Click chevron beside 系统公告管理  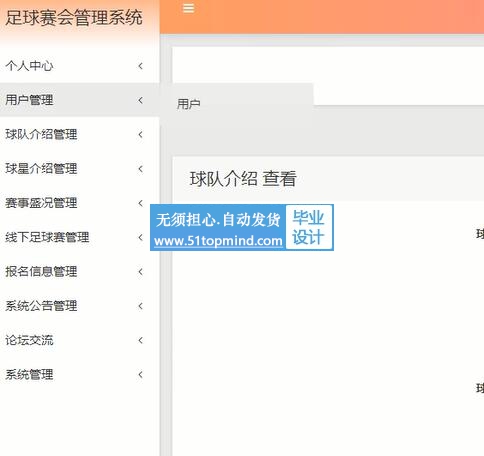coord(141,306)
